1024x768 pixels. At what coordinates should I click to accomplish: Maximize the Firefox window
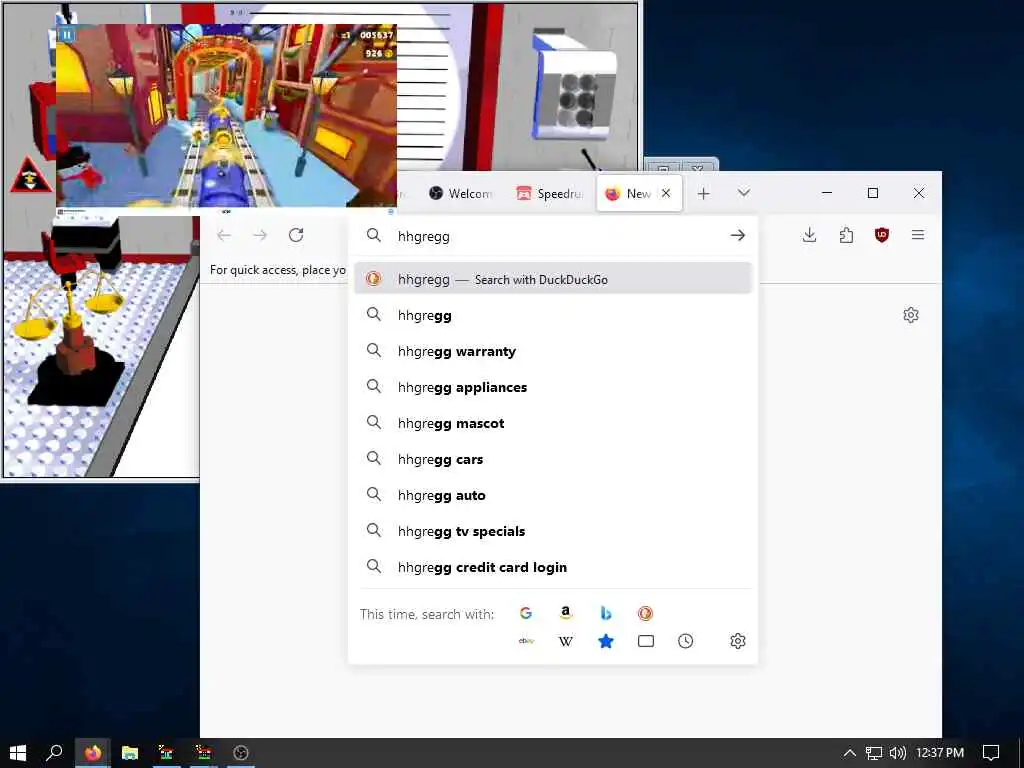[872, 193]
